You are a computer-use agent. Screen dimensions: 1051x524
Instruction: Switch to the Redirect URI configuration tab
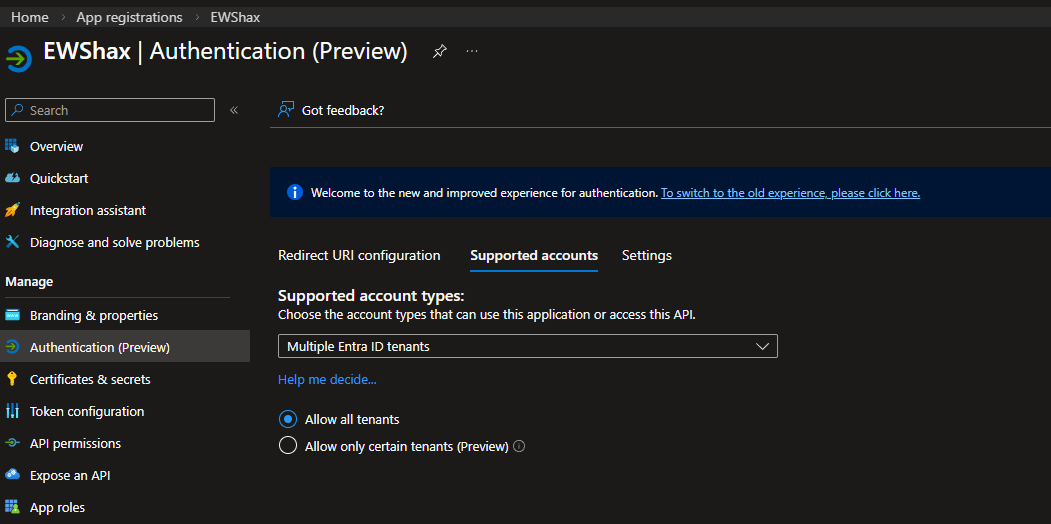pyautogui.click(x=359, y=256)
